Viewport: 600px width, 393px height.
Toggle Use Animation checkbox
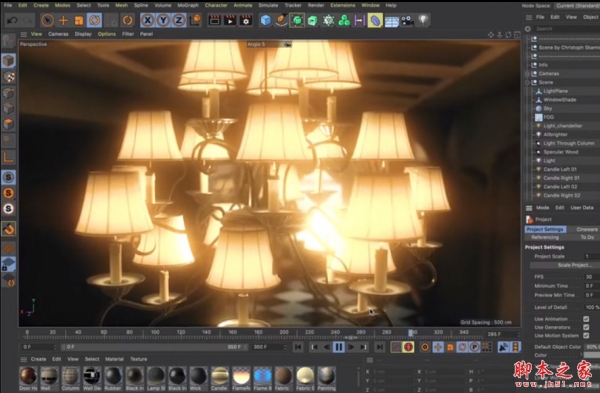586,319
